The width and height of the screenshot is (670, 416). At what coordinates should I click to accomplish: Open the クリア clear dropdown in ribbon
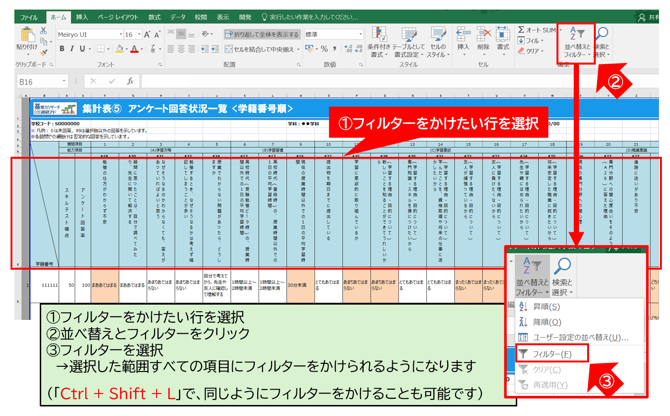point(531,51)
